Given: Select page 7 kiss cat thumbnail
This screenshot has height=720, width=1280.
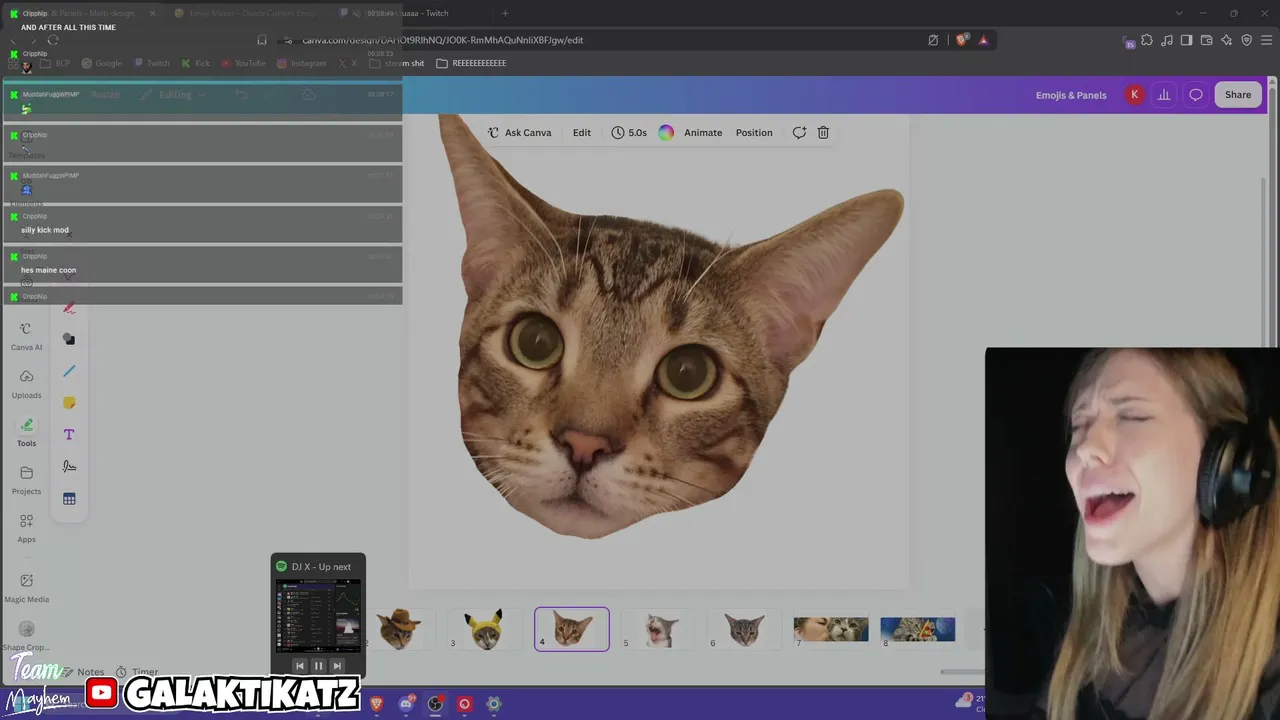Looking at the screenshot, I should 831,629.
